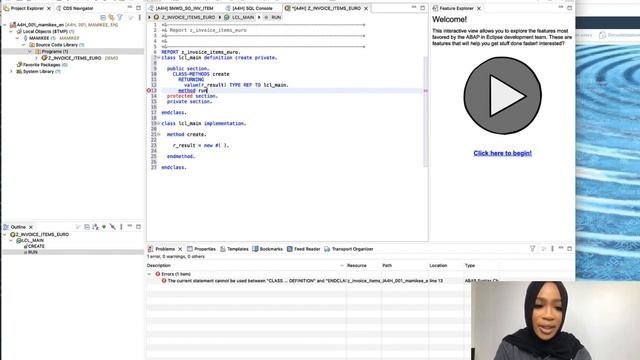This screenshot has height=360, width=640.
Task: Sort problems by Resource column header
Action: click(x=364, y=266)
